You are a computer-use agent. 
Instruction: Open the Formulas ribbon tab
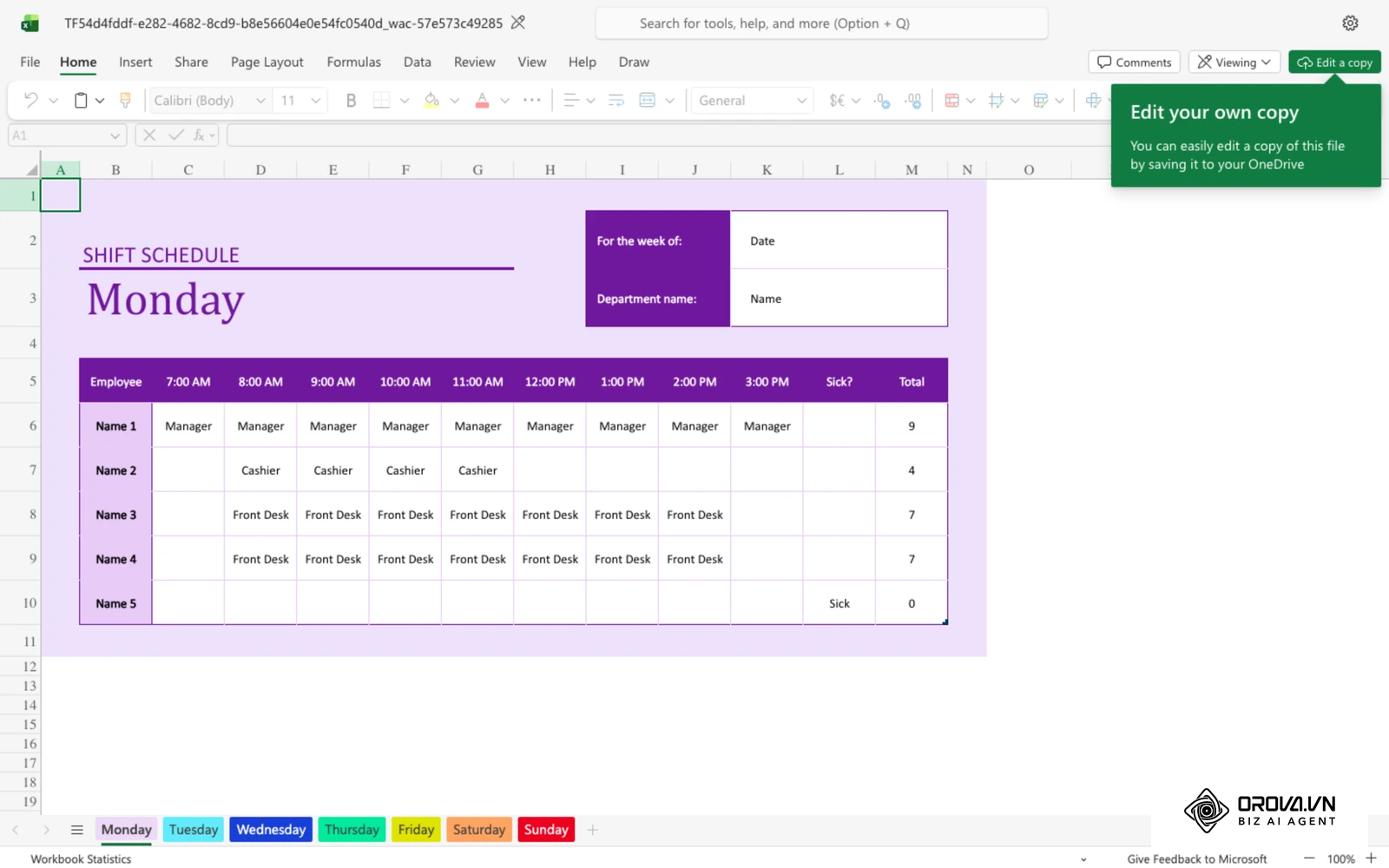tap(353, 62)
